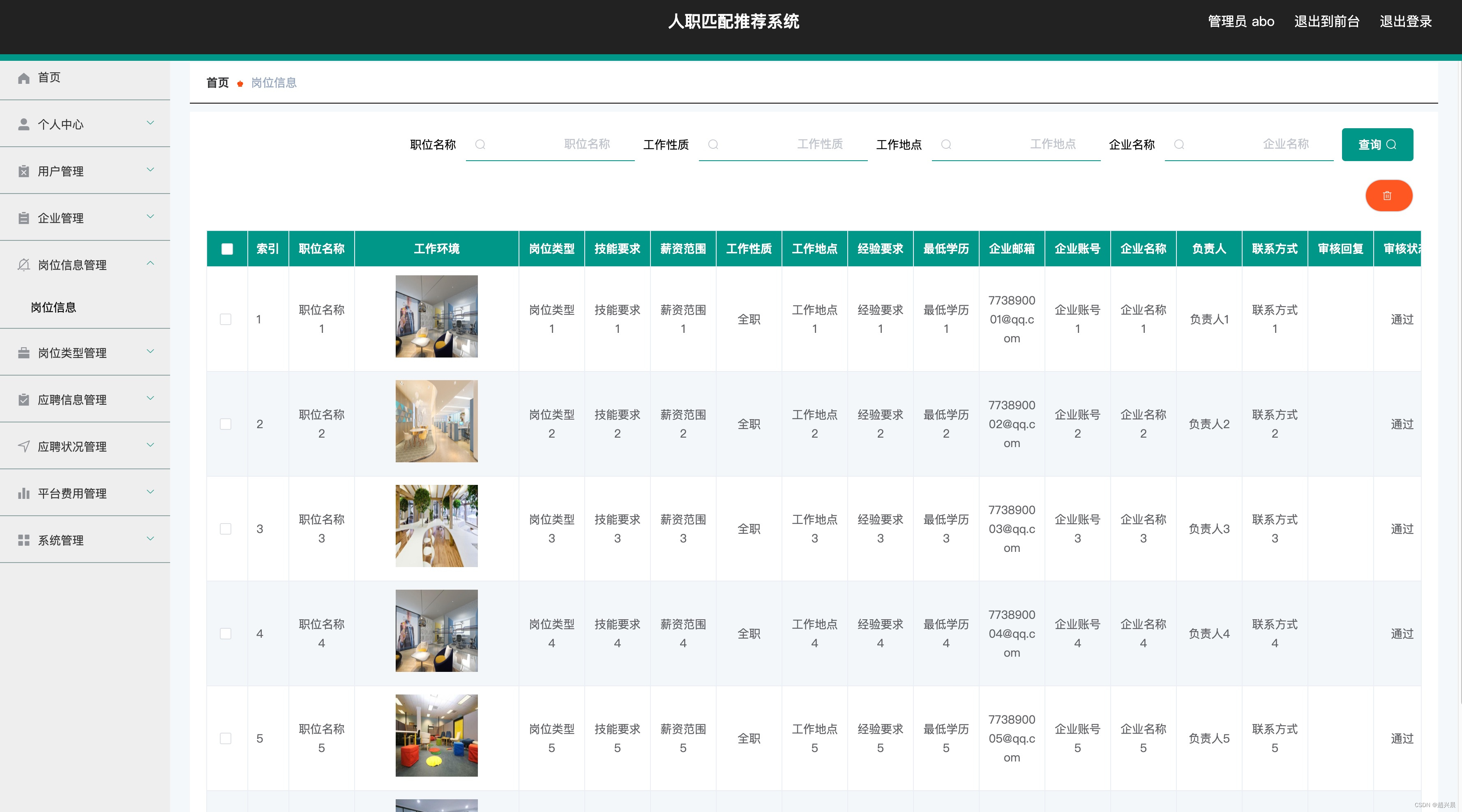This screenshot has height=812, width=1462.
Task: Click search icon in 企业名称 field
Action: pyautogui.click(x=1179, y=144)
